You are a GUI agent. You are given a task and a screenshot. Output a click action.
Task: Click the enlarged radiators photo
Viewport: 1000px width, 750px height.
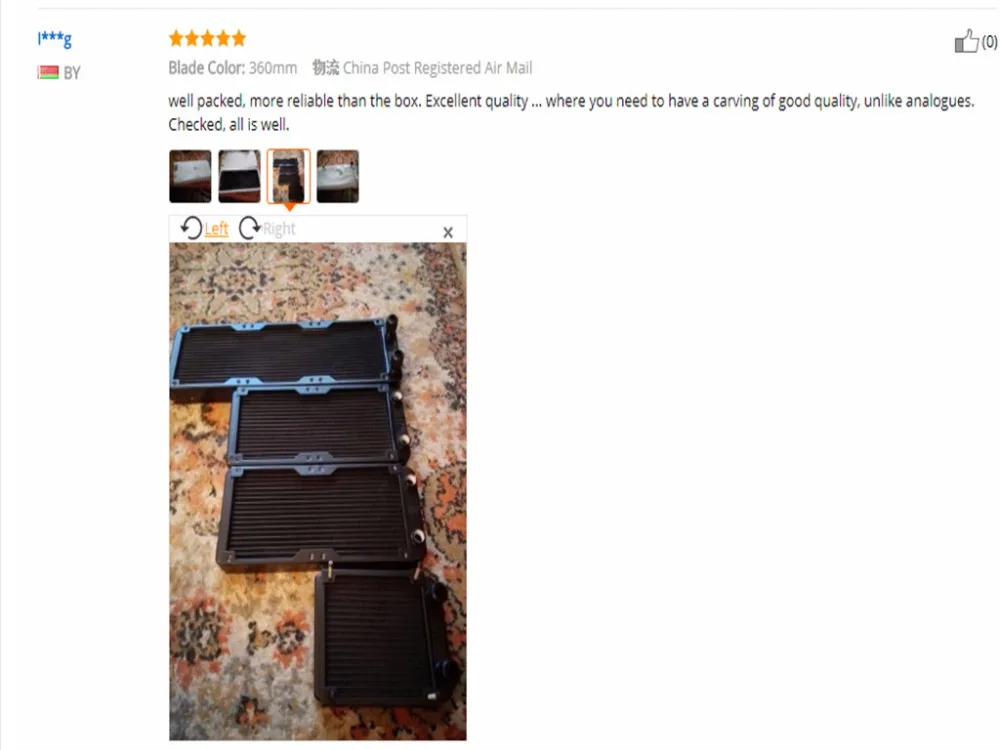pyautogui.click(x=318, y=491)
